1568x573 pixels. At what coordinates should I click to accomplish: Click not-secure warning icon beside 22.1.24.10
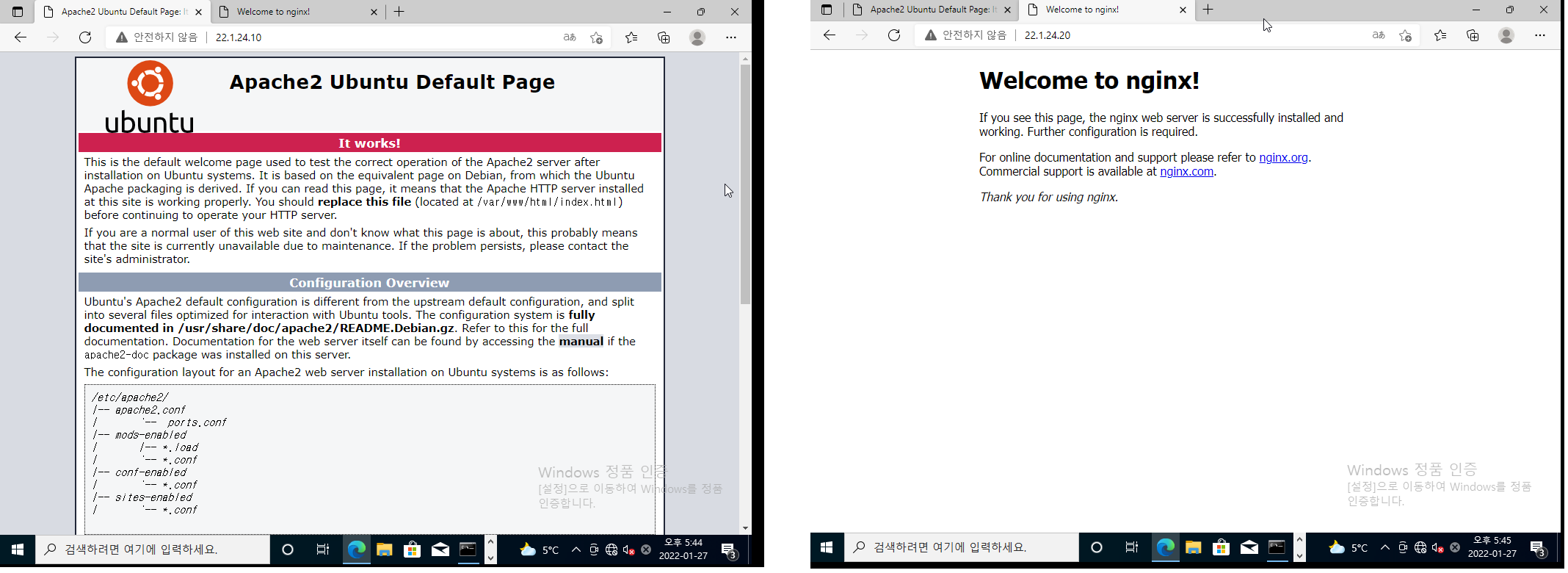[x=122, y=37]
